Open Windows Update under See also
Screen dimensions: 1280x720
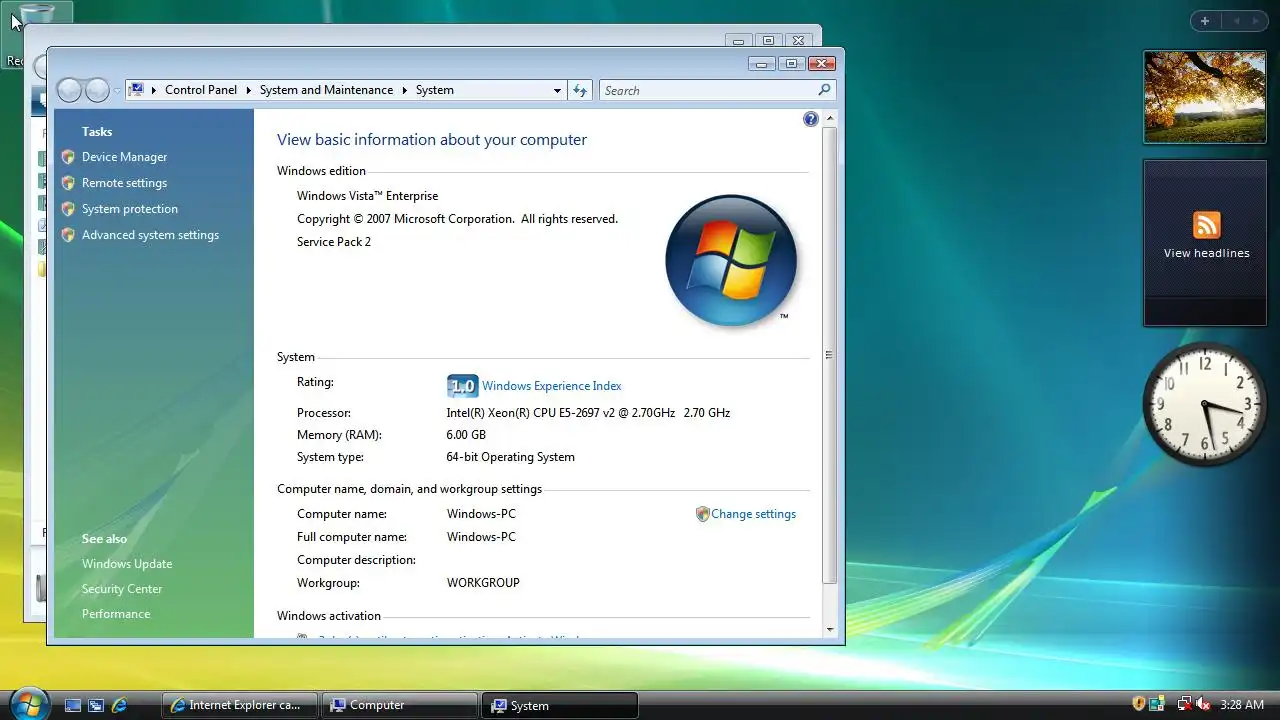(127, 564)
